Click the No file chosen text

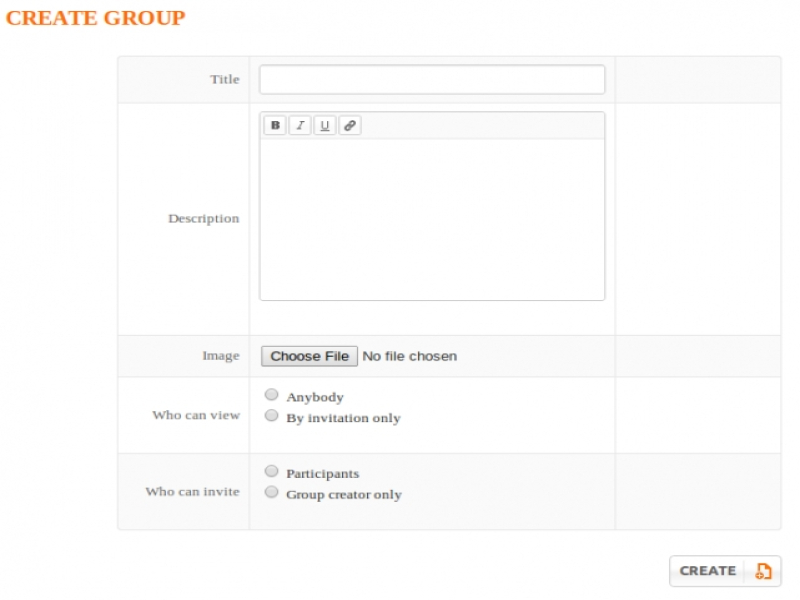(x=409, y=356)
